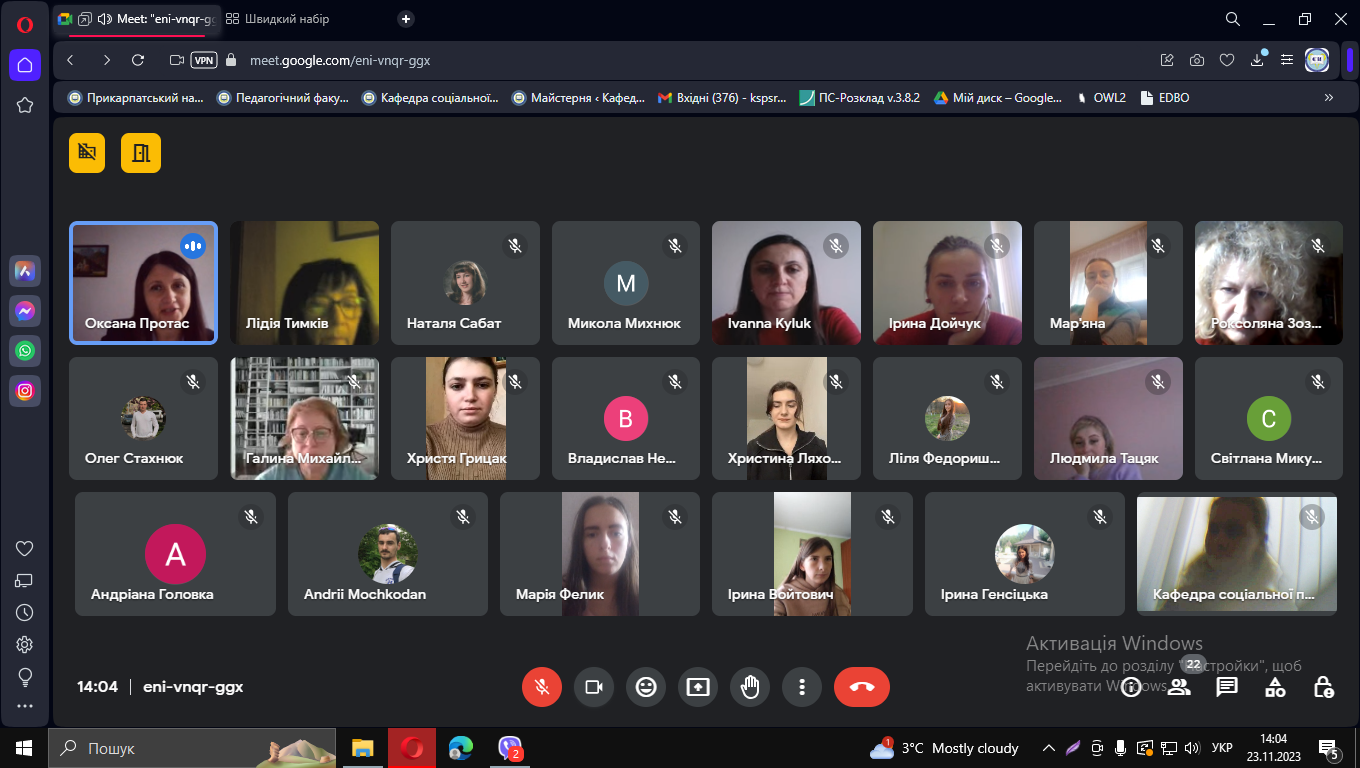Open the Activities shapes icon

(1275, 687)
